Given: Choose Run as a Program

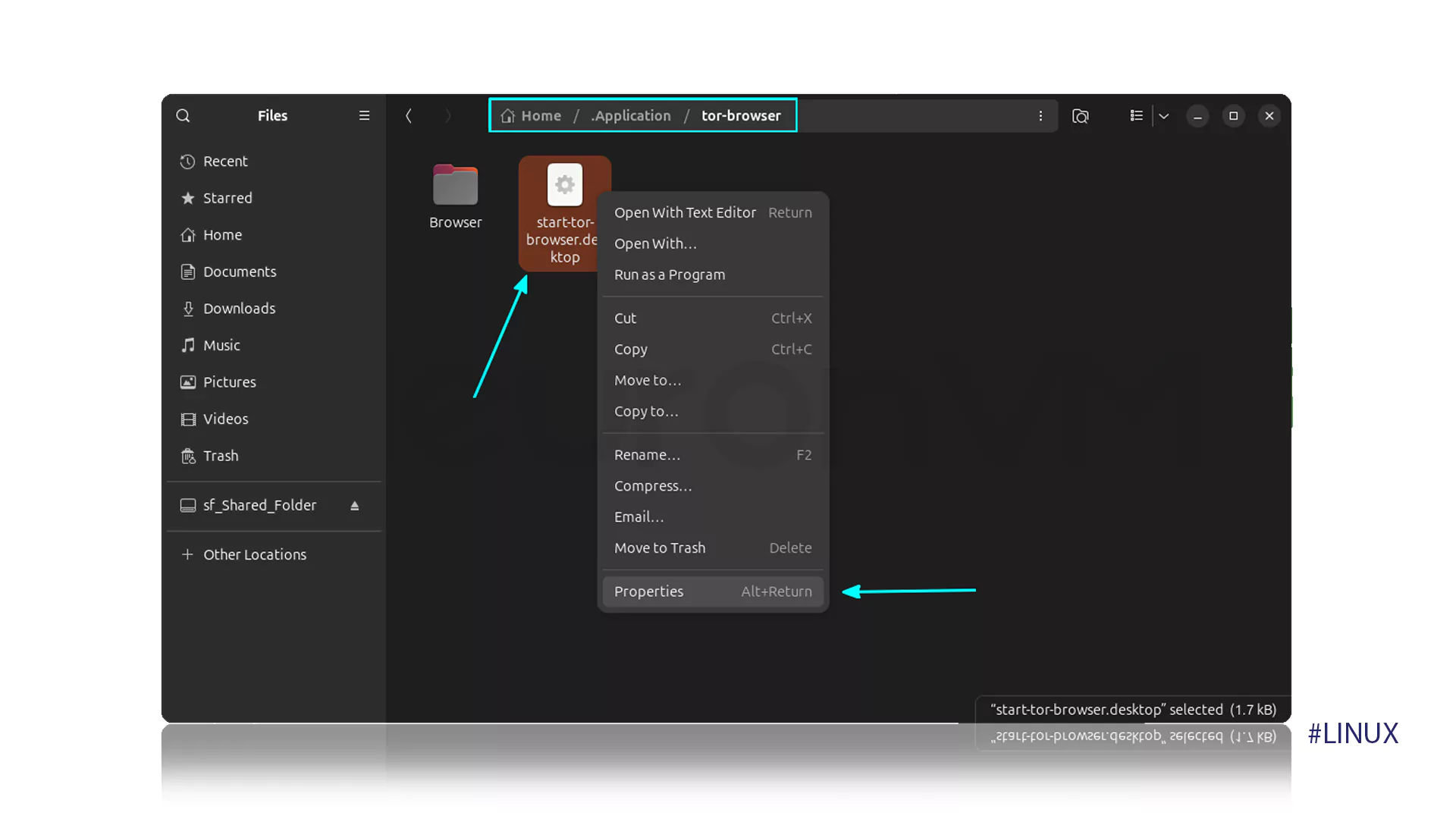Looking at the screenshot, I should (713, 275).
